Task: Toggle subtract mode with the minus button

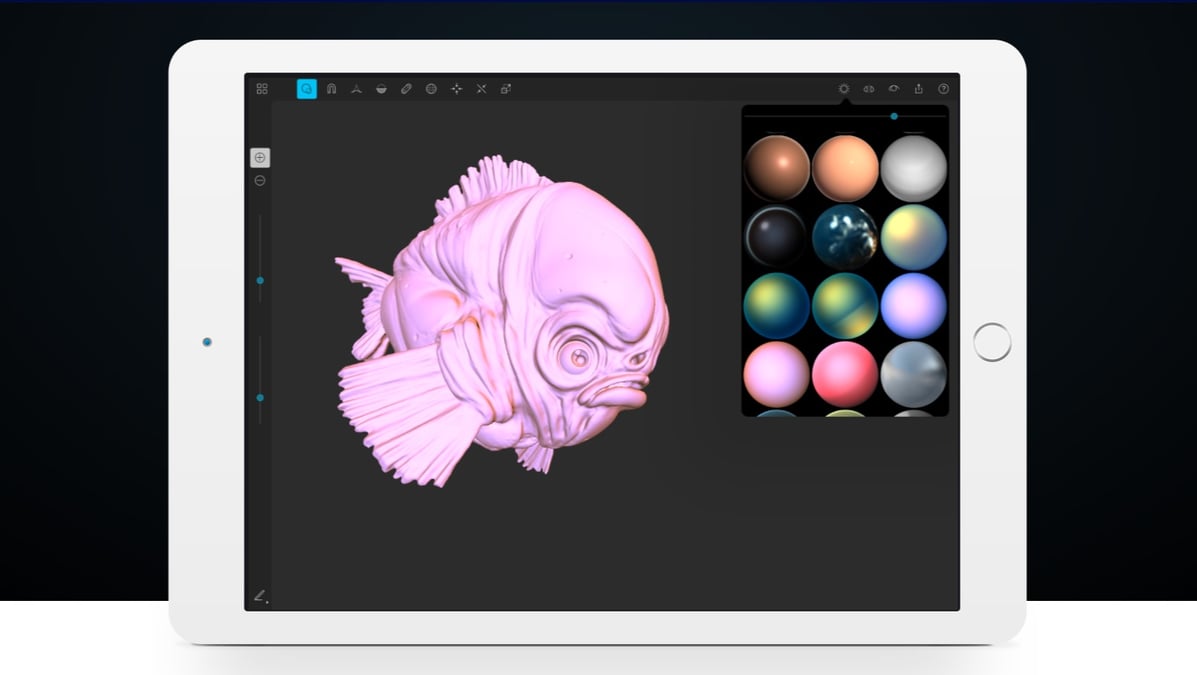Action: coord(259,180)
